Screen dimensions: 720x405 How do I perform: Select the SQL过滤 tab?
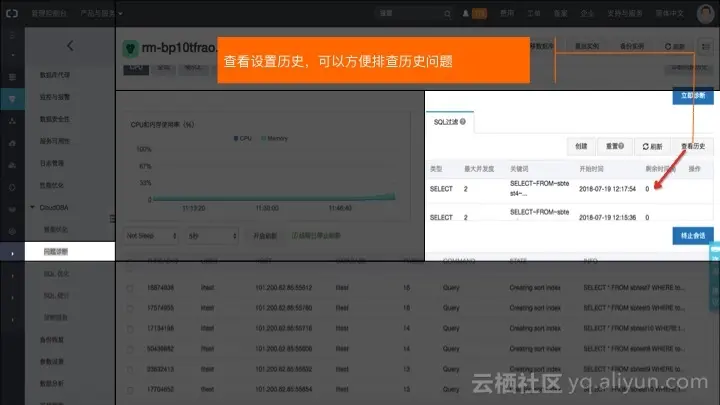[450, 122]
